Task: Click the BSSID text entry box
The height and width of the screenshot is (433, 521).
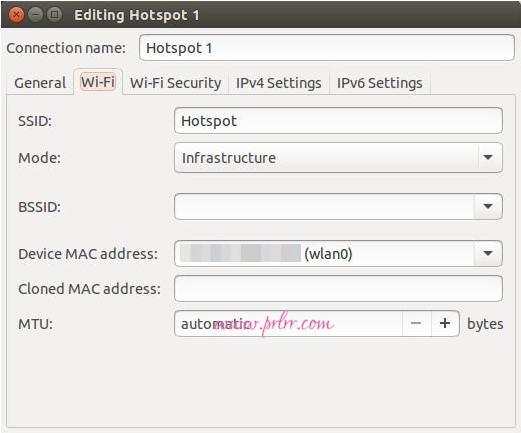Action: [324, 206]
